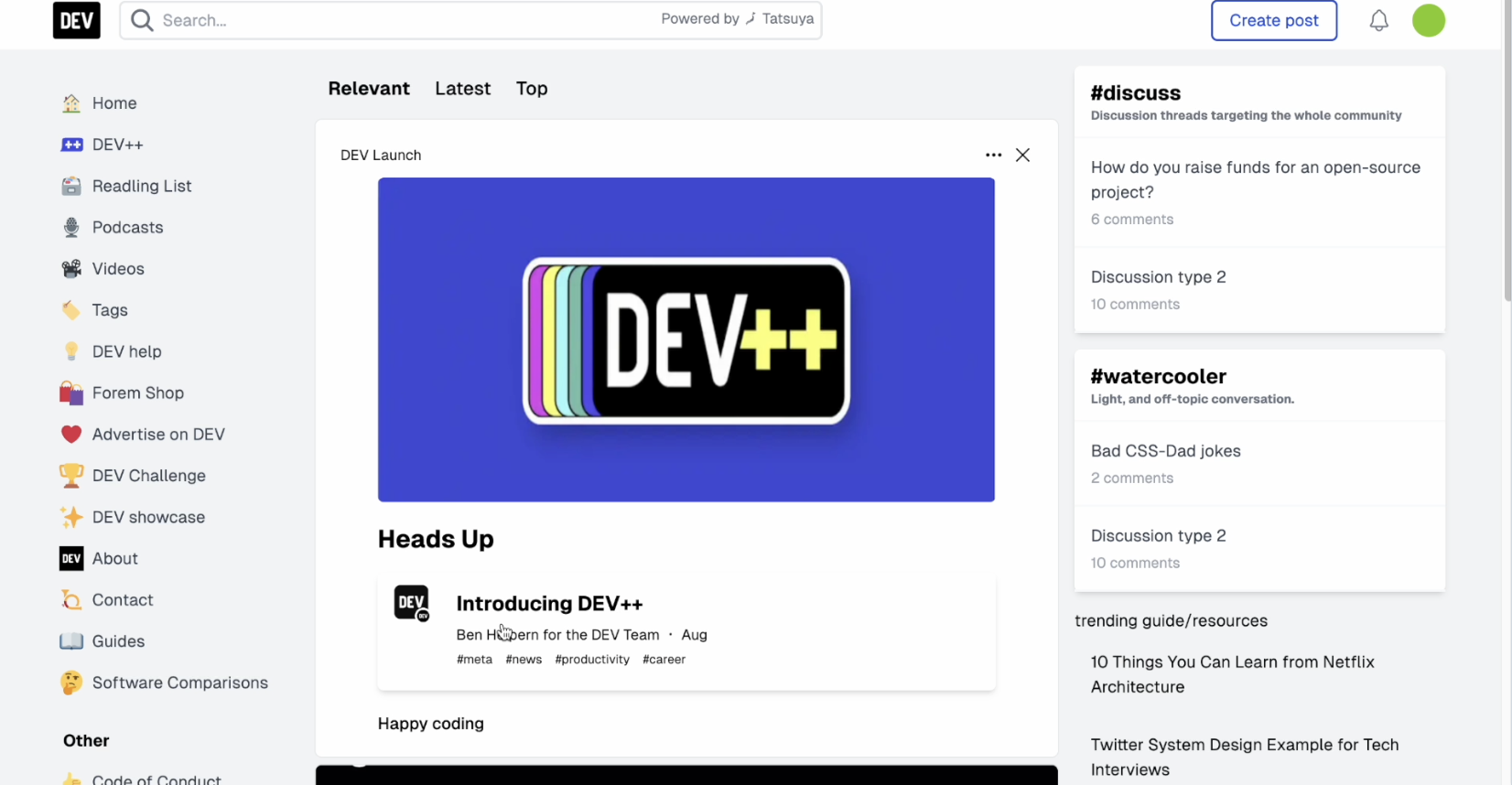Click the search magnifier icon
The height and width of the screenshot is (785, 1512).
(x=142, y=20)
